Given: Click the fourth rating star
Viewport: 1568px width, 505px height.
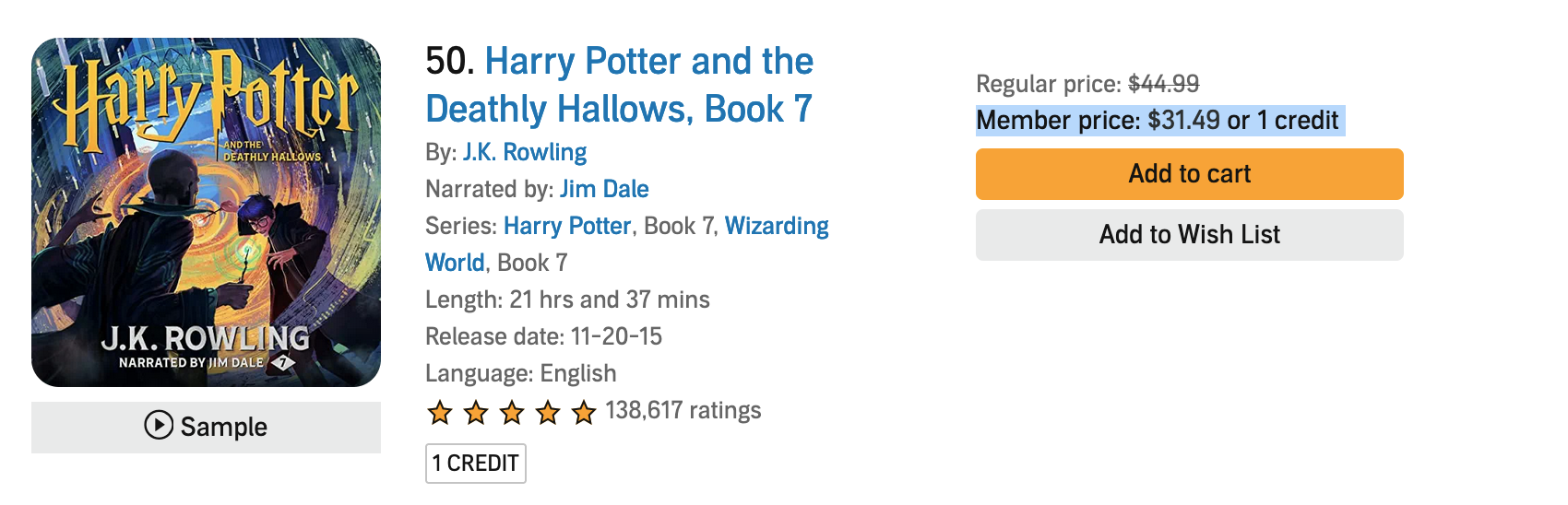Looking at the screenshot, I should click(x=548, y=412).
